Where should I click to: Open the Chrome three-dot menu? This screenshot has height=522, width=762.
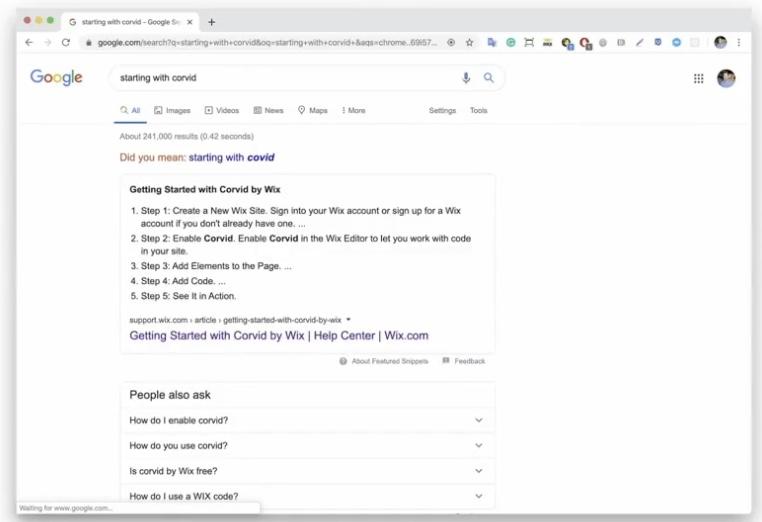coord(739,43)
